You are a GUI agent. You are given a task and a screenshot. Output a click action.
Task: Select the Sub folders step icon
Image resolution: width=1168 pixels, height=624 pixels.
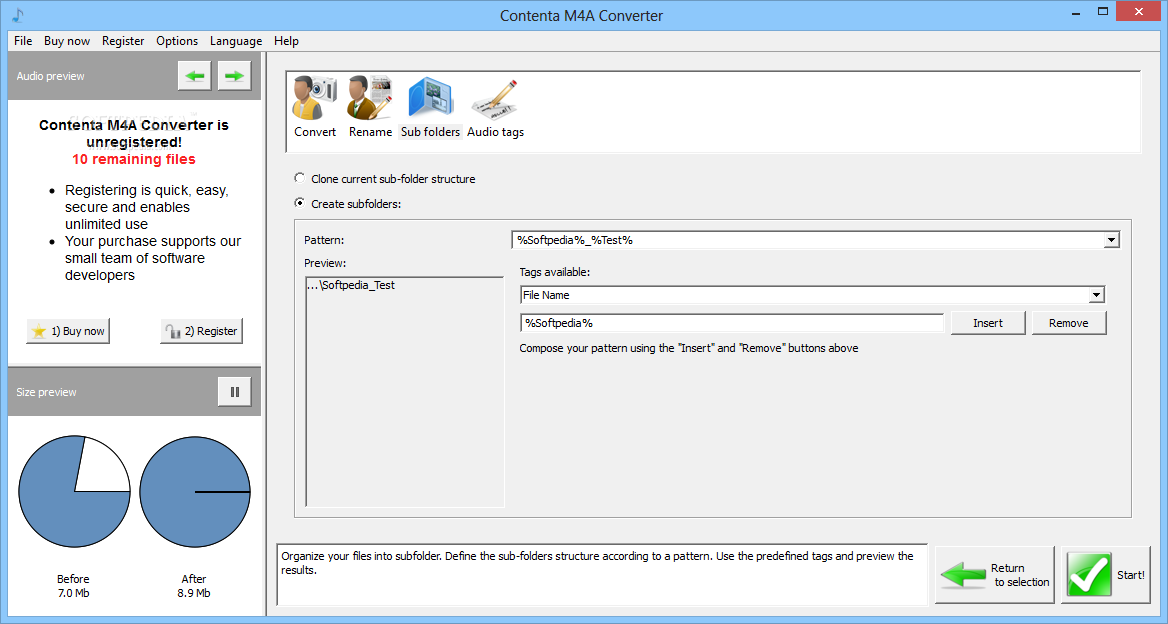pyautogui.click(x=431, y=107)
